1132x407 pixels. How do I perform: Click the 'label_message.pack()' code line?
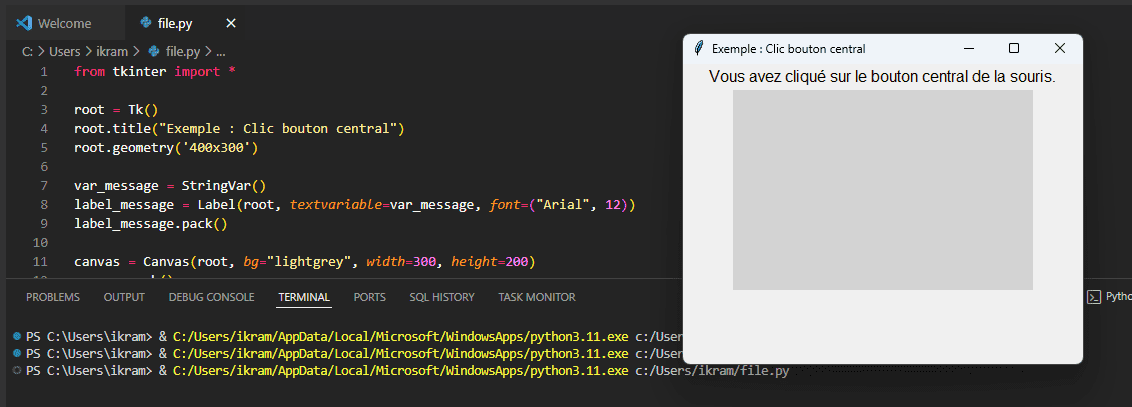click(x=150, y=224)
